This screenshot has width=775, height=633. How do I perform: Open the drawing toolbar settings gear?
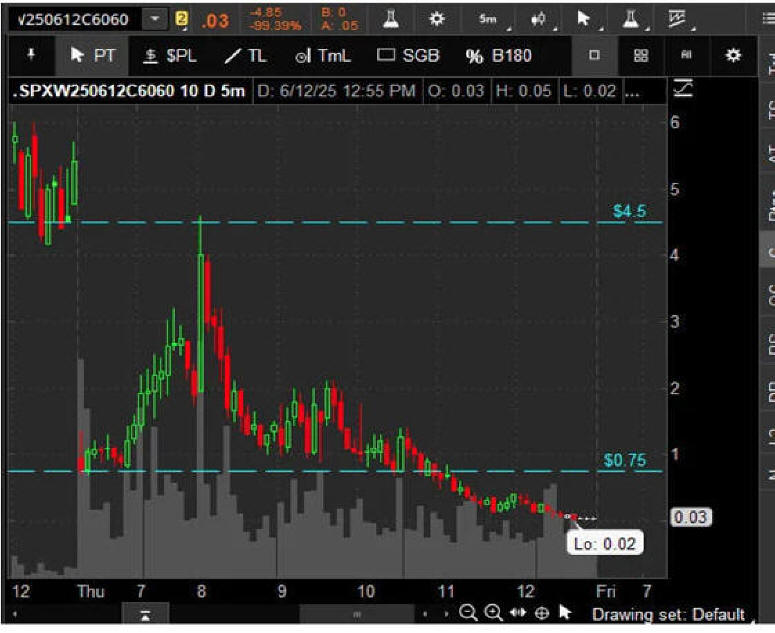point(733,55)
